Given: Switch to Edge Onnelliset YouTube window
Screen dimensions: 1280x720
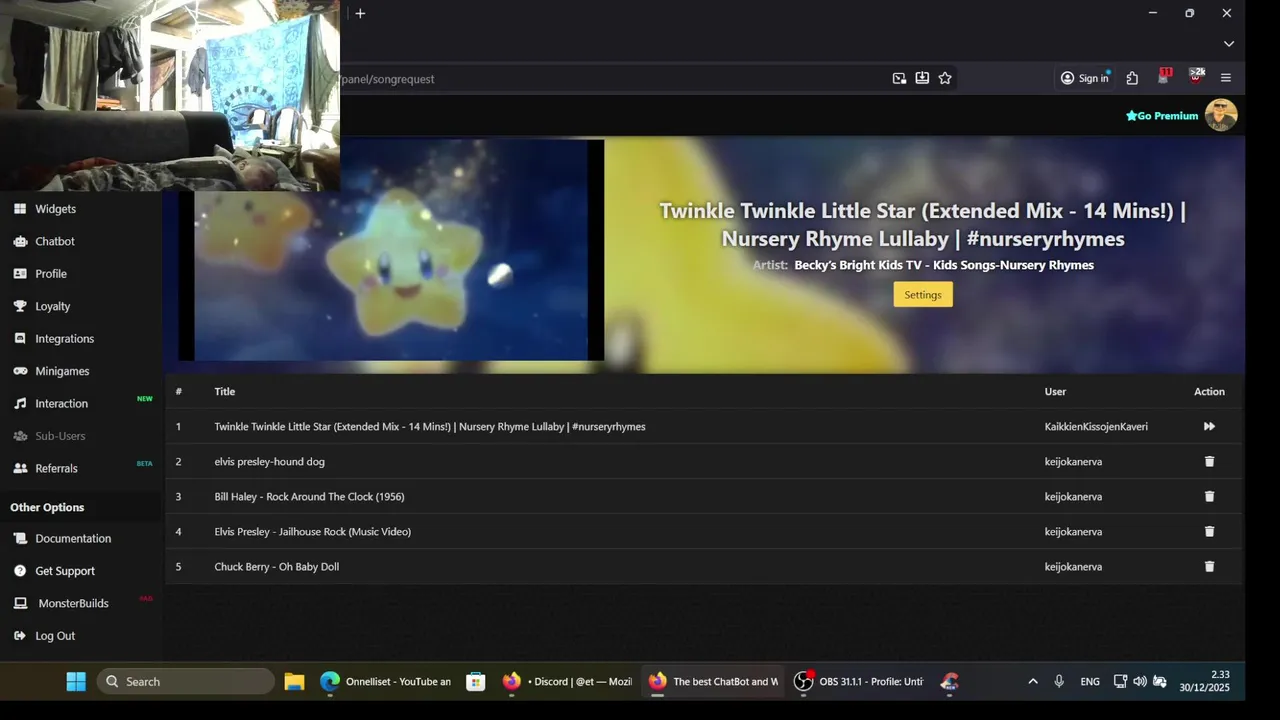Looking at the screenshot, I should point(386,681).
